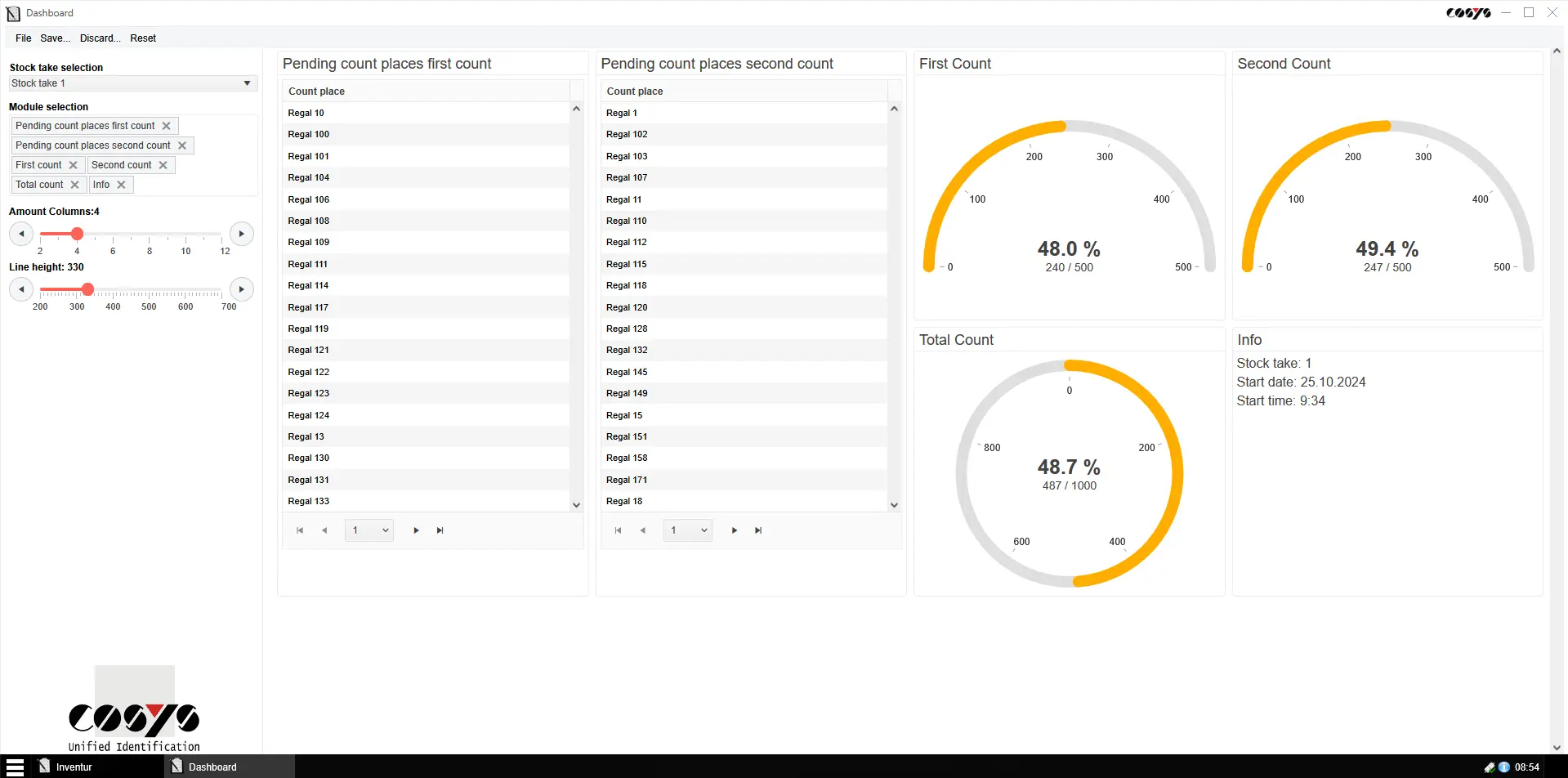This screenshot has height=778, width=1568.
Task: Remove the 'Second count' module tag
Action: (x=163, y=165)
